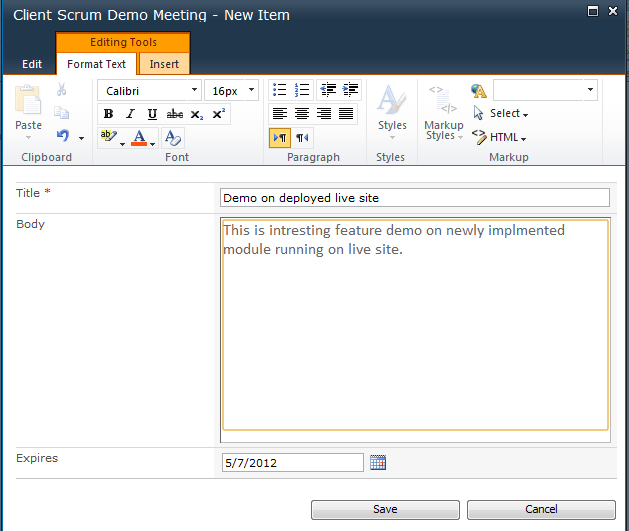
Task: Toggle Bold formatting
Action: point(108,114)
